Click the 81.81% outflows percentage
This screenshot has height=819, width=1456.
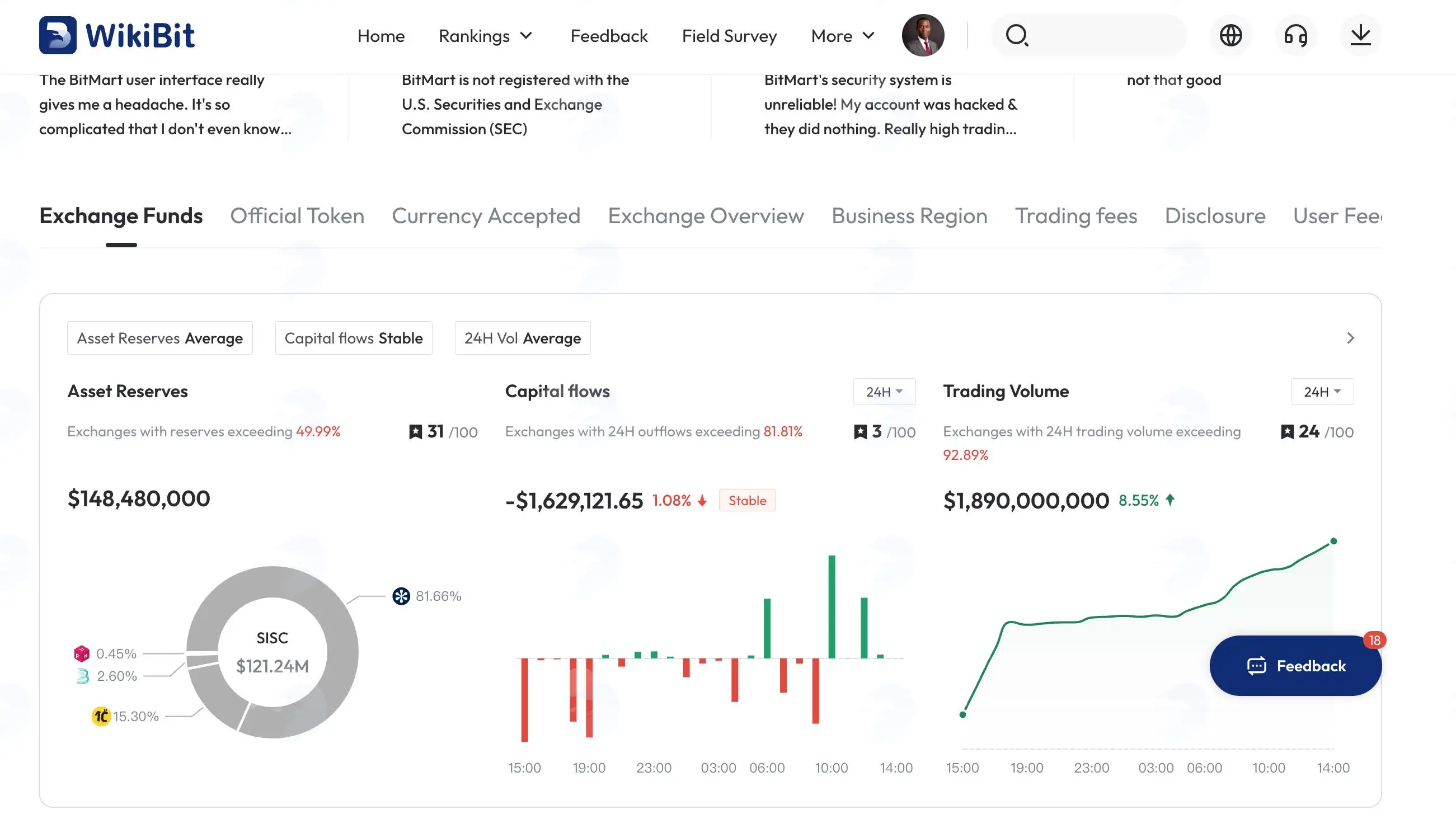783,432
